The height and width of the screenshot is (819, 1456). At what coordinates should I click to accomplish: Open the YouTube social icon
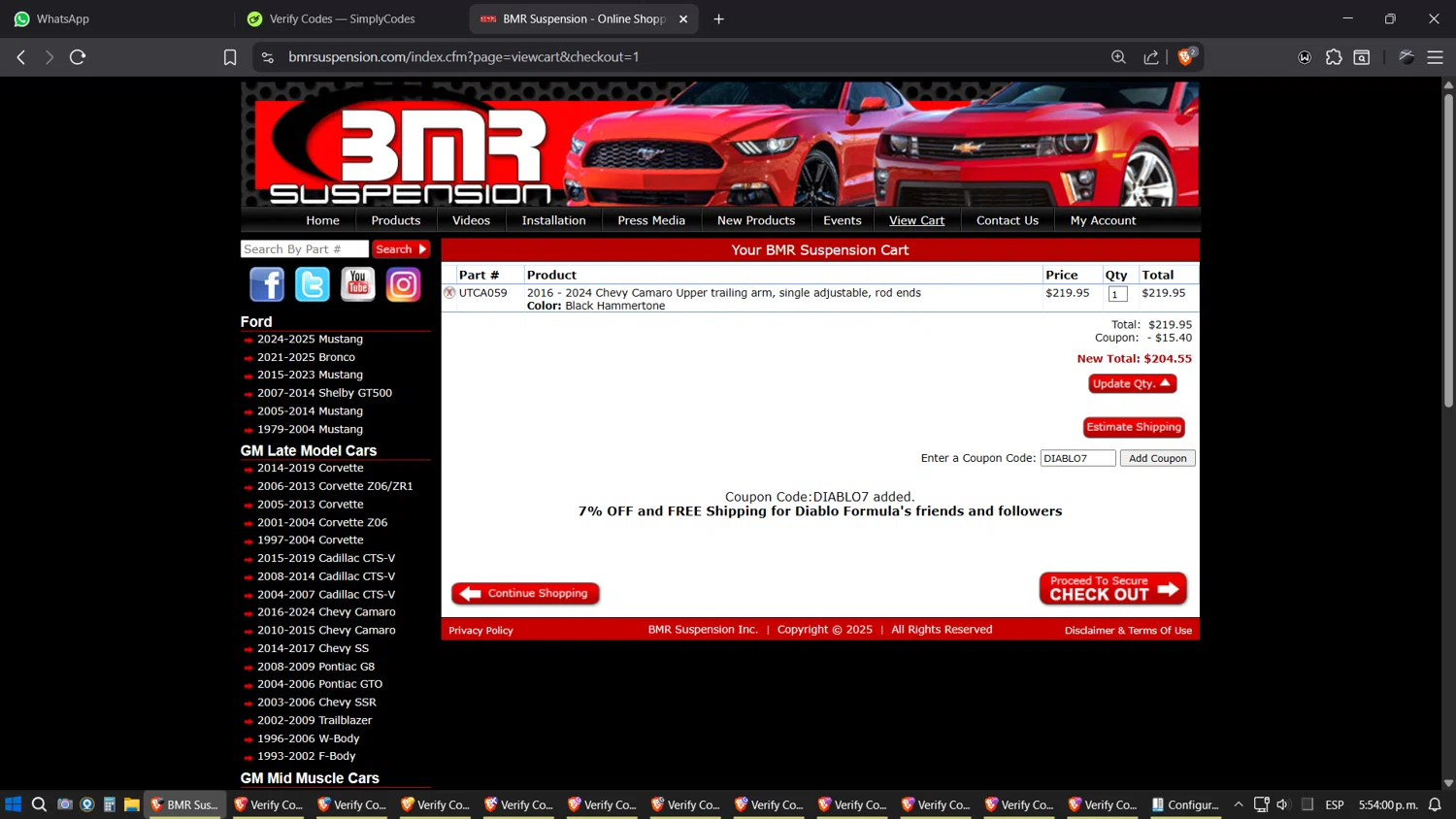pos(358,284)
